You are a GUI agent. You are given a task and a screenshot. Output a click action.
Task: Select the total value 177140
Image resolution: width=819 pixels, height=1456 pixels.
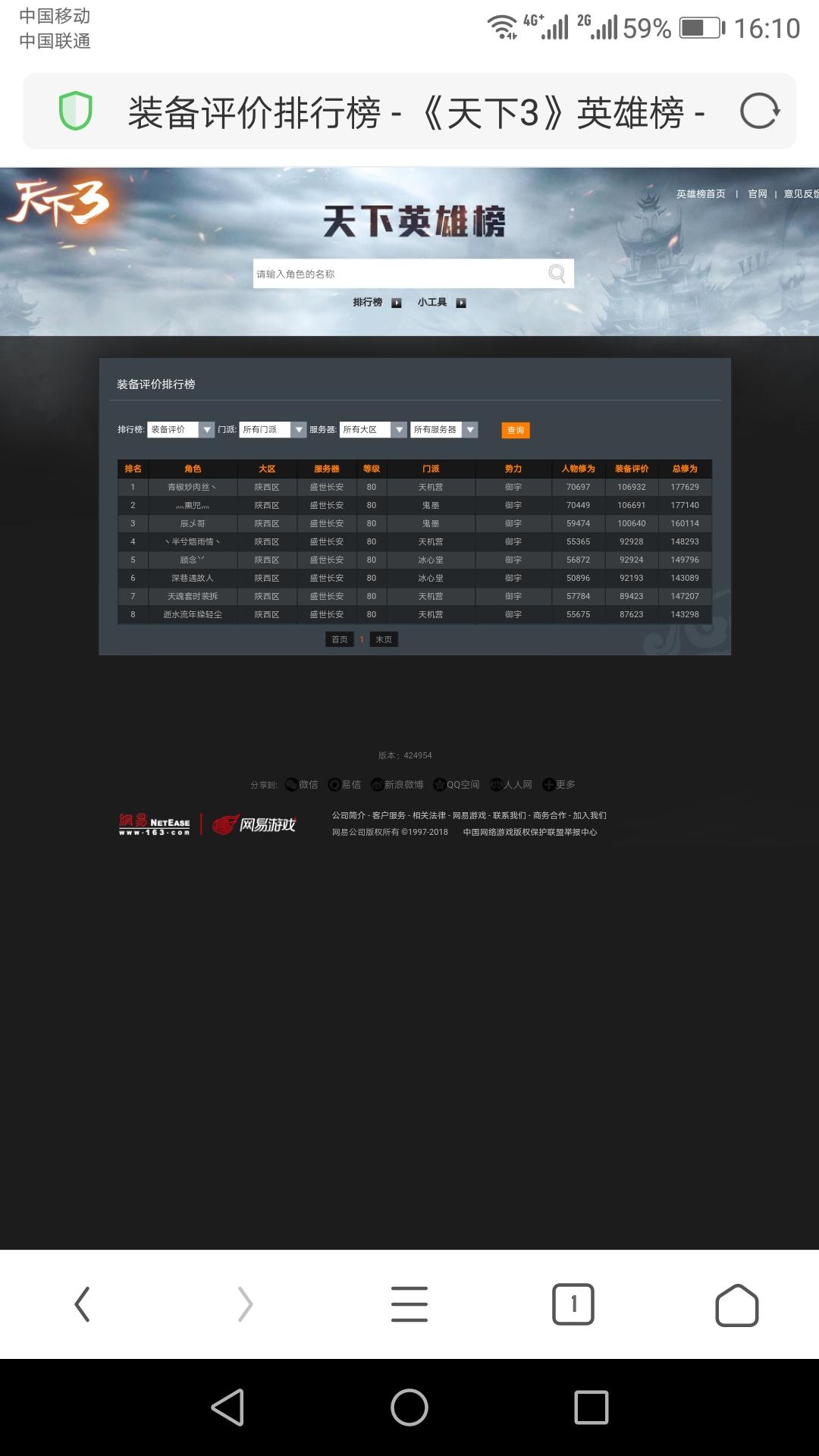click(x=685, y=505)
